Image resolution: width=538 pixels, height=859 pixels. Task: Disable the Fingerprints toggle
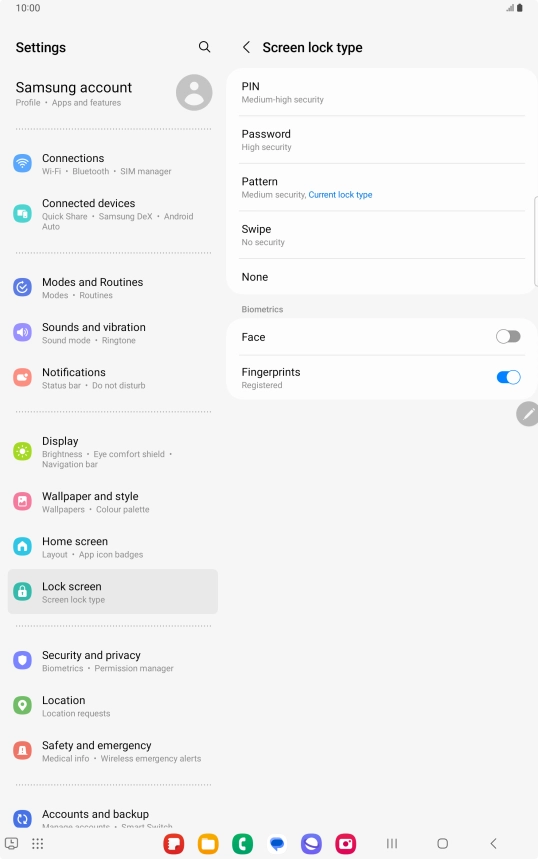pos(508,377)
